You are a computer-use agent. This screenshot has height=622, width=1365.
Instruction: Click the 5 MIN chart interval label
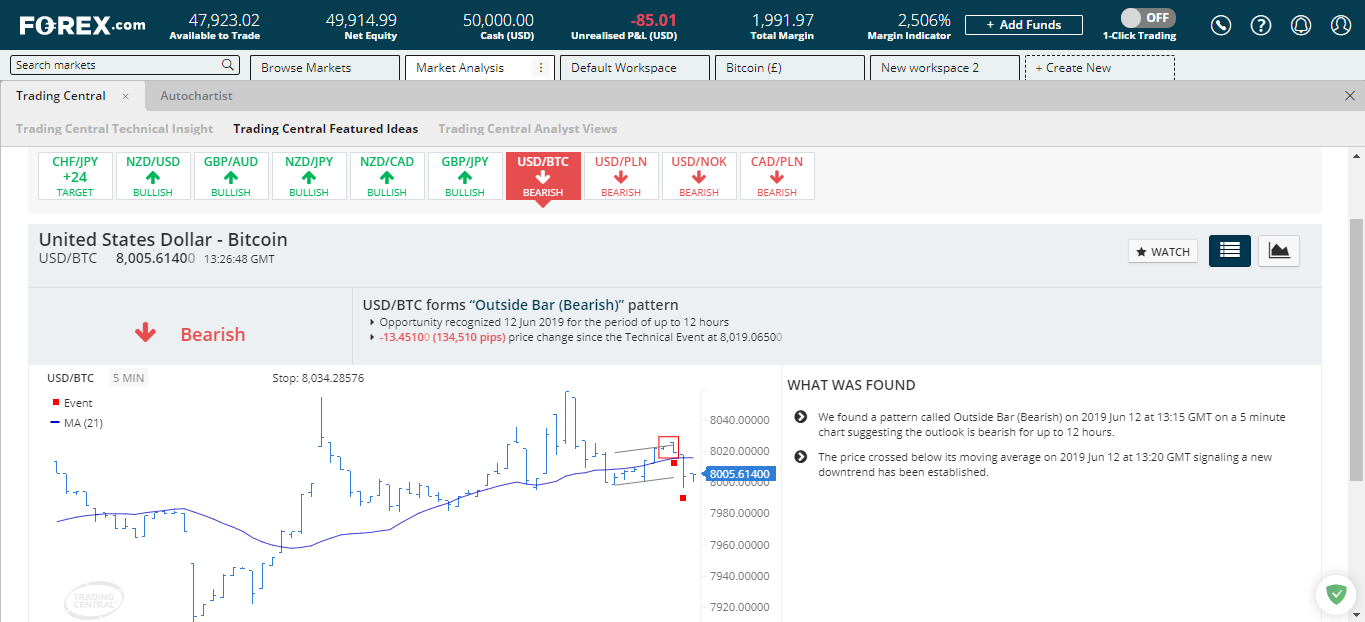(x=128, y=378)
